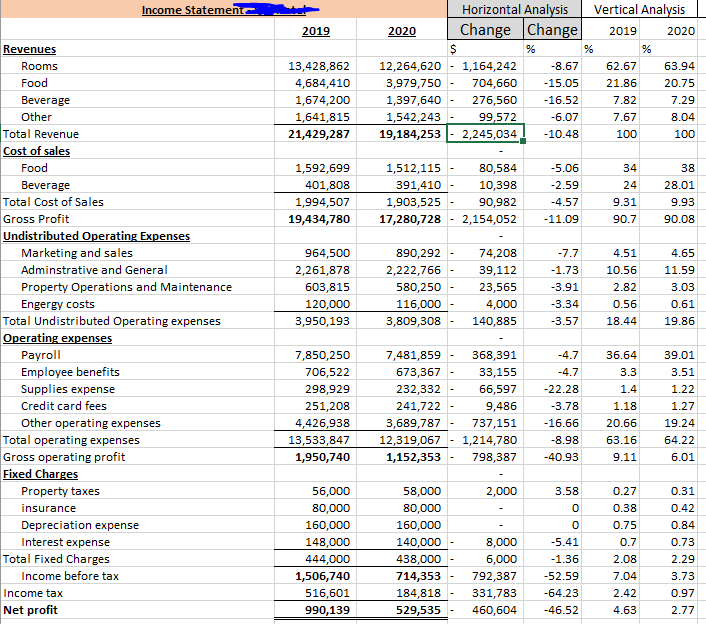
Task: Click Rooms 2020 value 12,264,620
Action: click(410, 66)
